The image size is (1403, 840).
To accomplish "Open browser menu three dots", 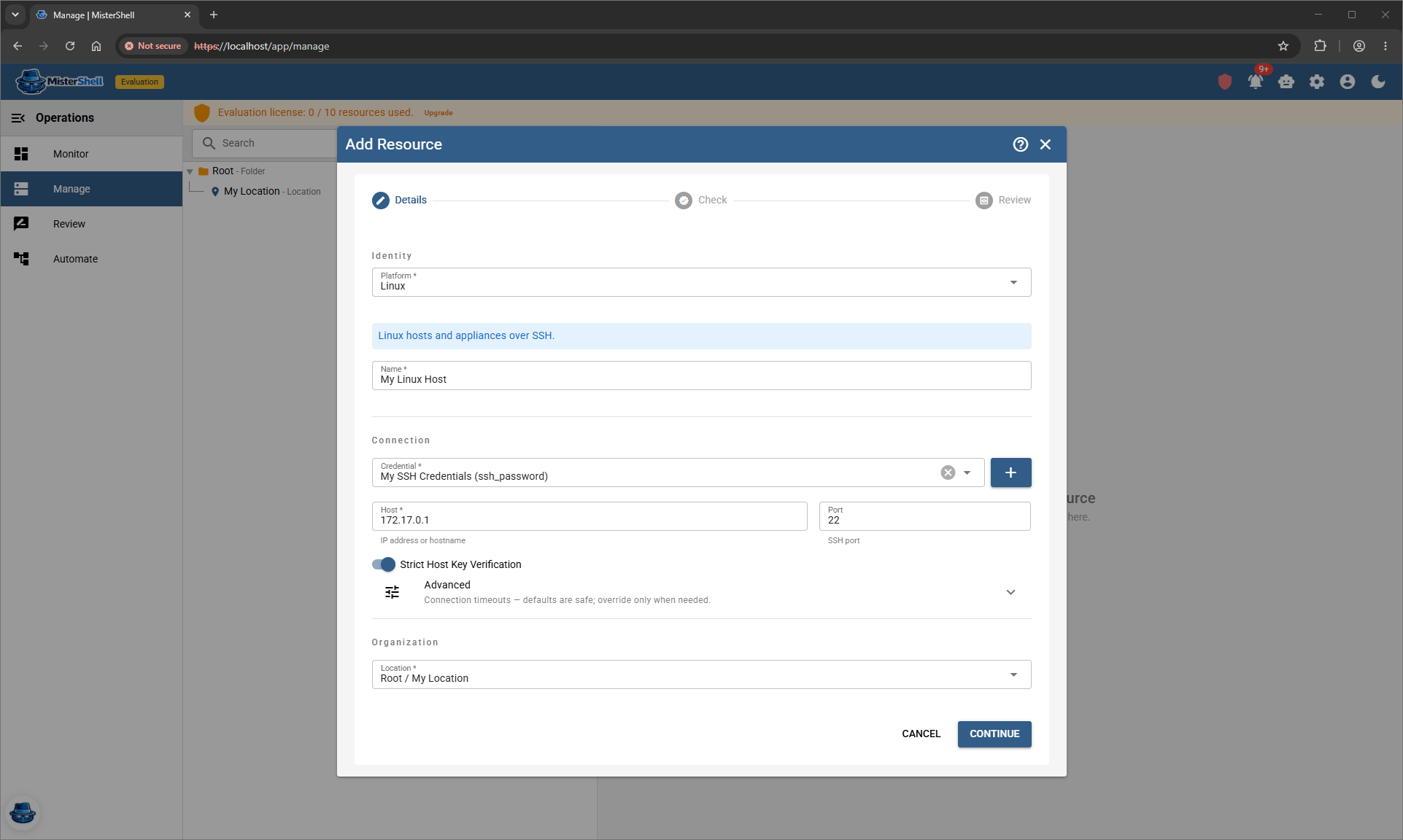I will (x=1385, y=46).
